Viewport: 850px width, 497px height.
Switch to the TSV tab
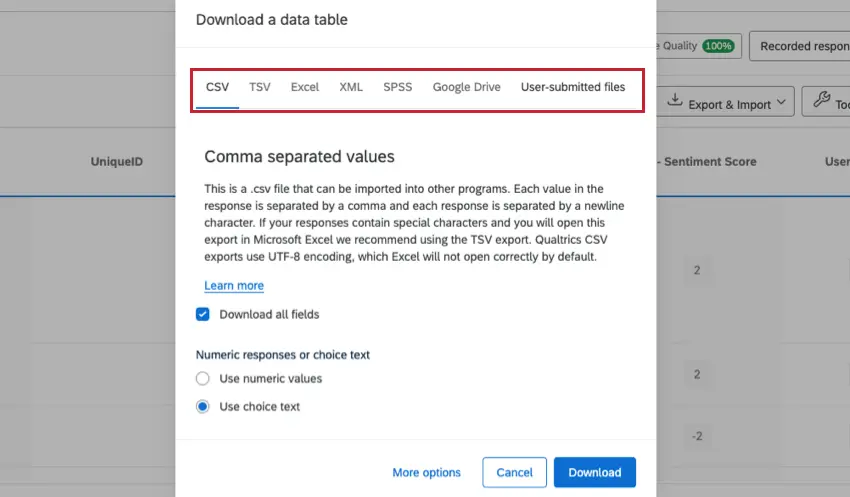tap(259, 87)
